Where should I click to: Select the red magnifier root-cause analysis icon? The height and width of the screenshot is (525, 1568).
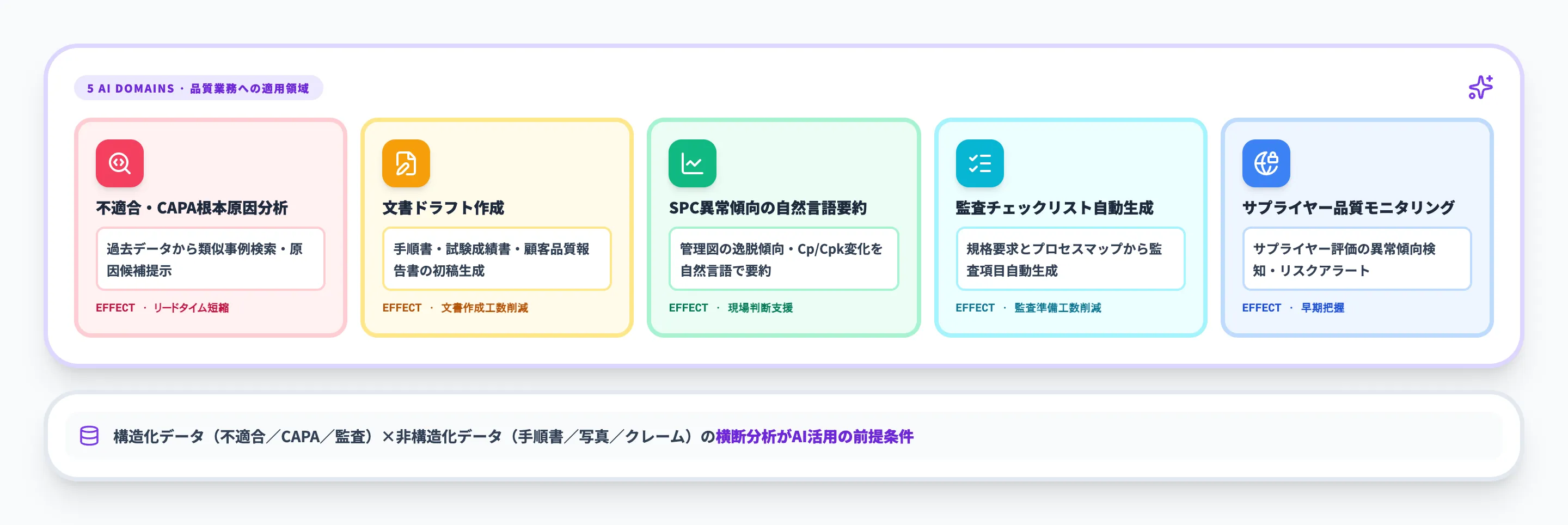click(119, 163)
